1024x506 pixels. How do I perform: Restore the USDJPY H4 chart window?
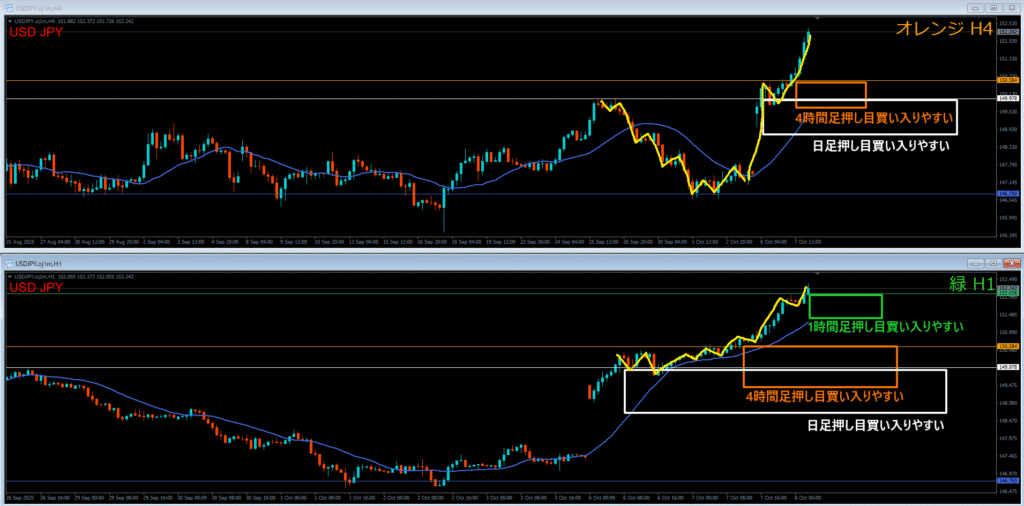(x=993, y=8)
